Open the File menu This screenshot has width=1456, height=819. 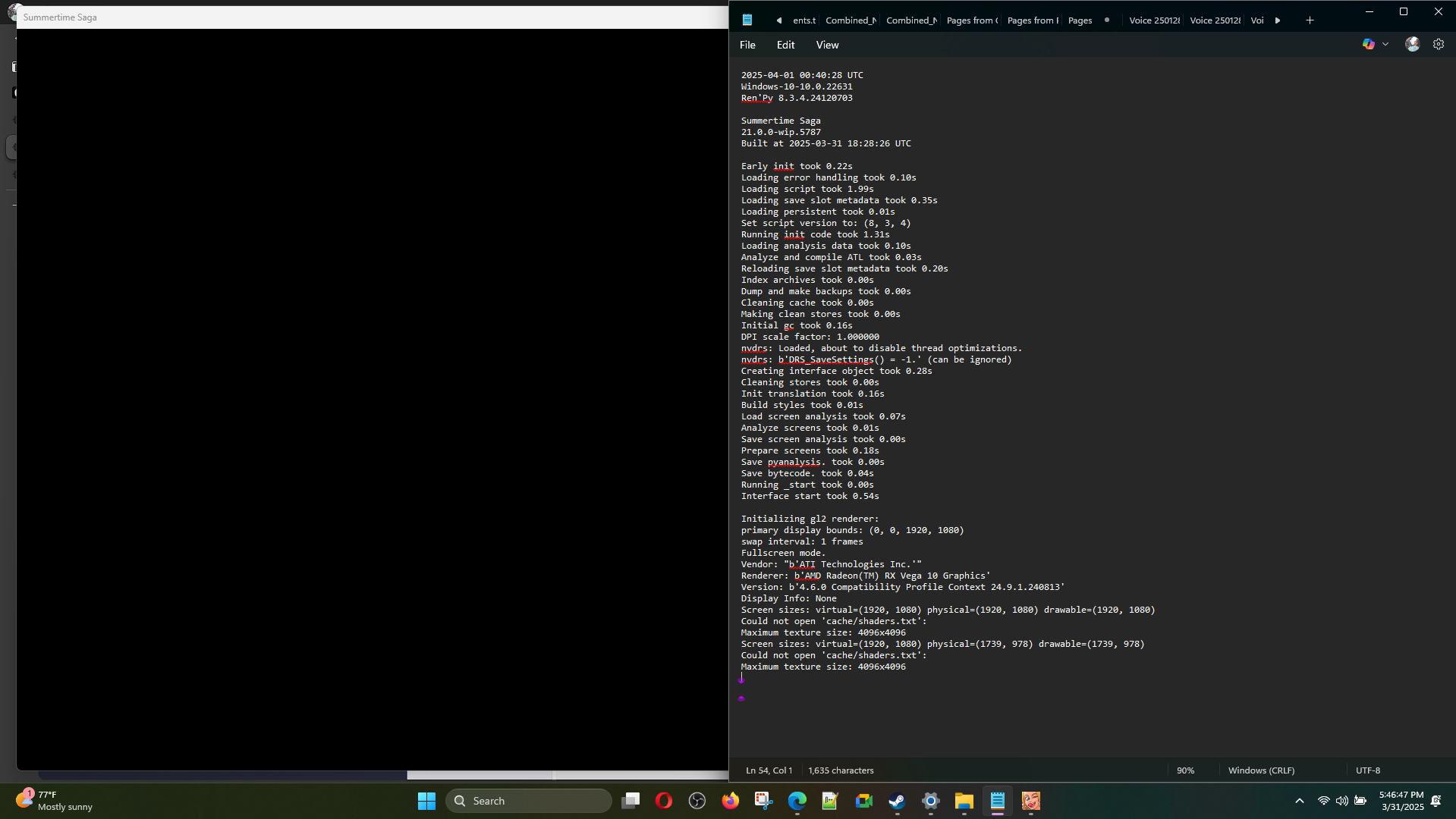[747, 45]
